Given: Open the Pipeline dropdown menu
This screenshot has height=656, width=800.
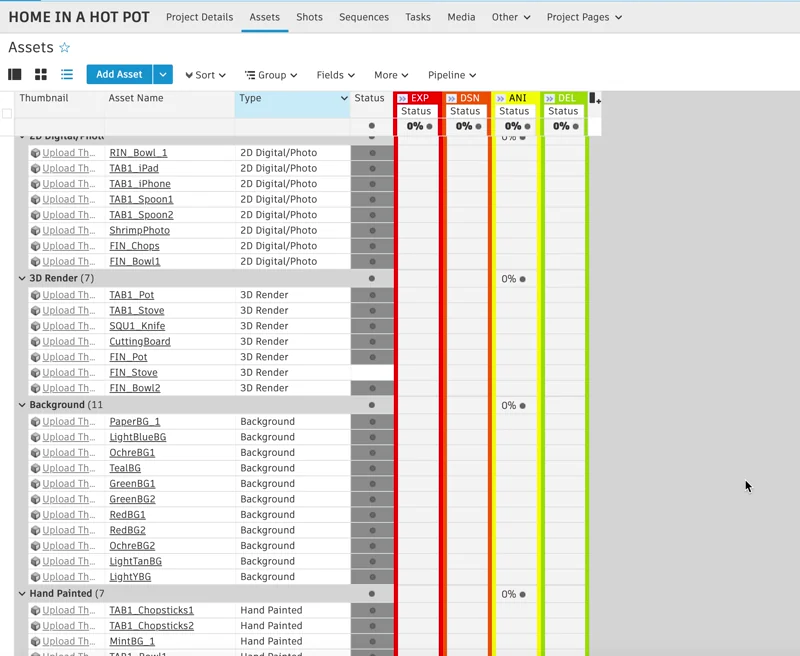Looking at the screenshot, I should (x=451, y=75).
